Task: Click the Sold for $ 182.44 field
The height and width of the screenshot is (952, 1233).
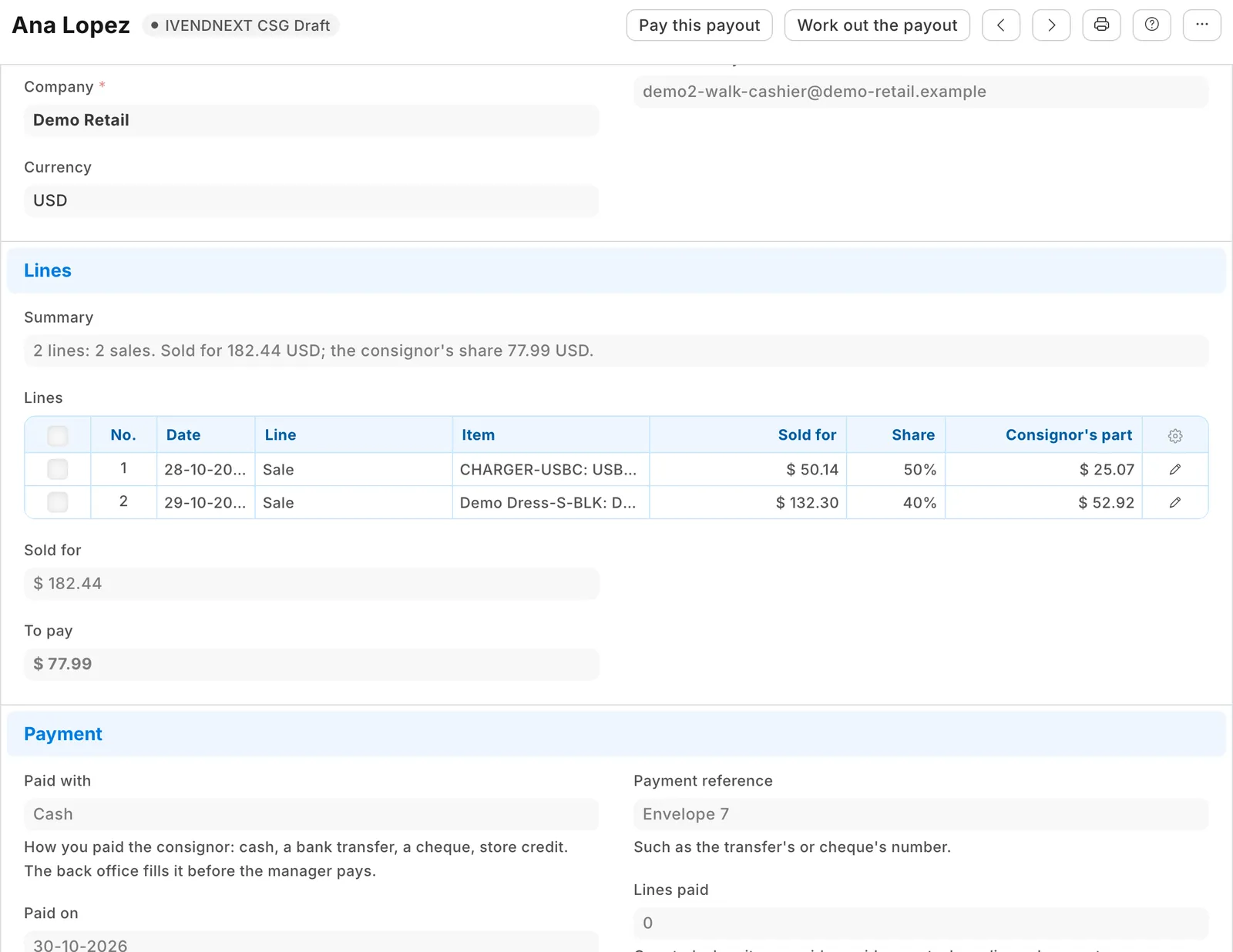Action: point(311,583)
